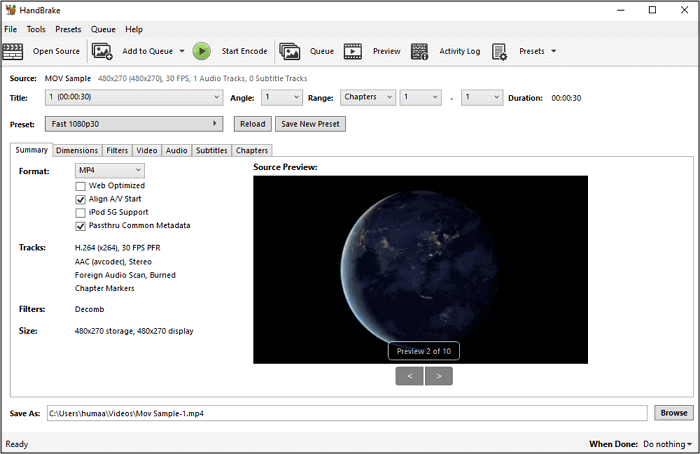Click the Presets list icon
The height and width of the screenshot is (454, 700).
499,51
